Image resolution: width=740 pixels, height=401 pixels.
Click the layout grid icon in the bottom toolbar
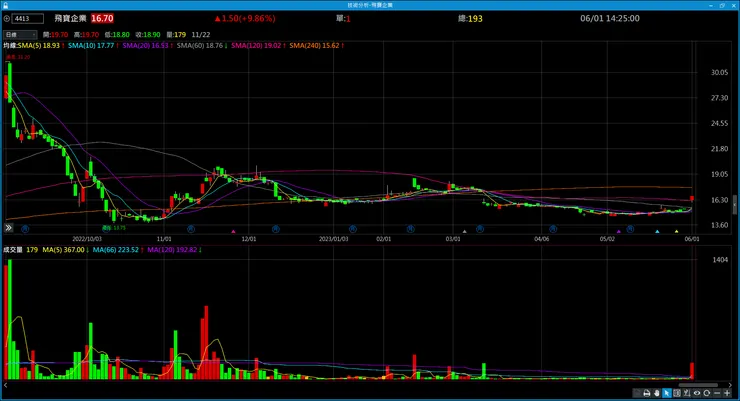point(677,393)
